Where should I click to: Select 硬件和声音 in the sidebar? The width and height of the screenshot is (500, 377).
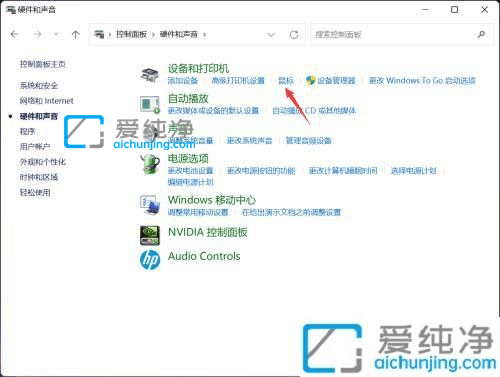point(39,116)
